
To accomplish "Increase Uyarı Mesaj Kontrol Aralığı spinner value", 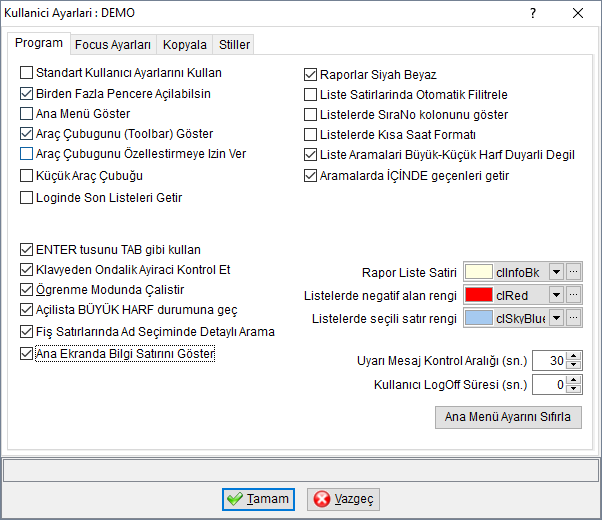I will (574, 356).
